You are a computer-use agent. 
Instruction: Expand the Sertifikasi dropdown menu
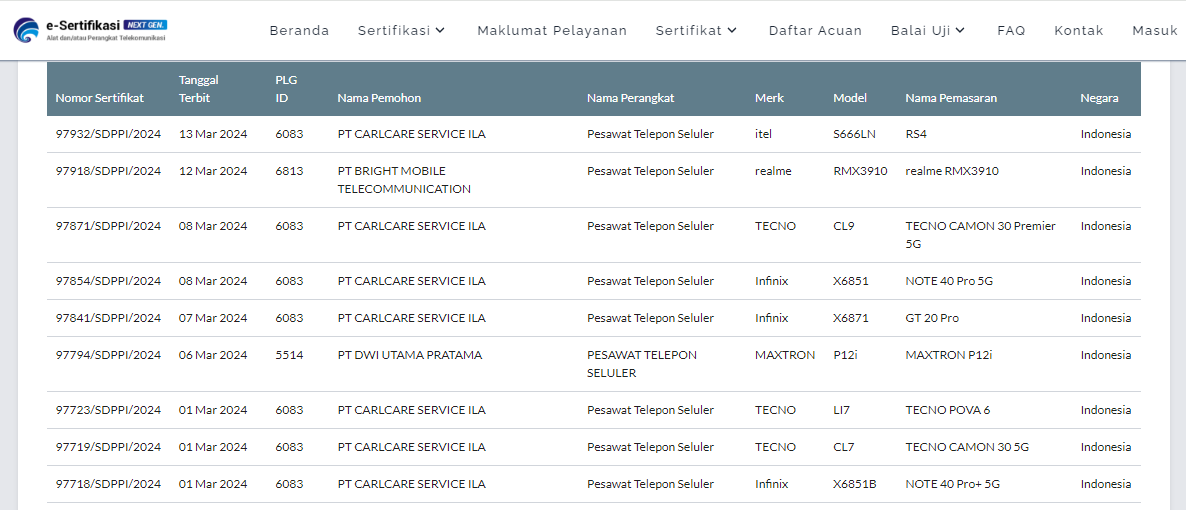point(402,30)
